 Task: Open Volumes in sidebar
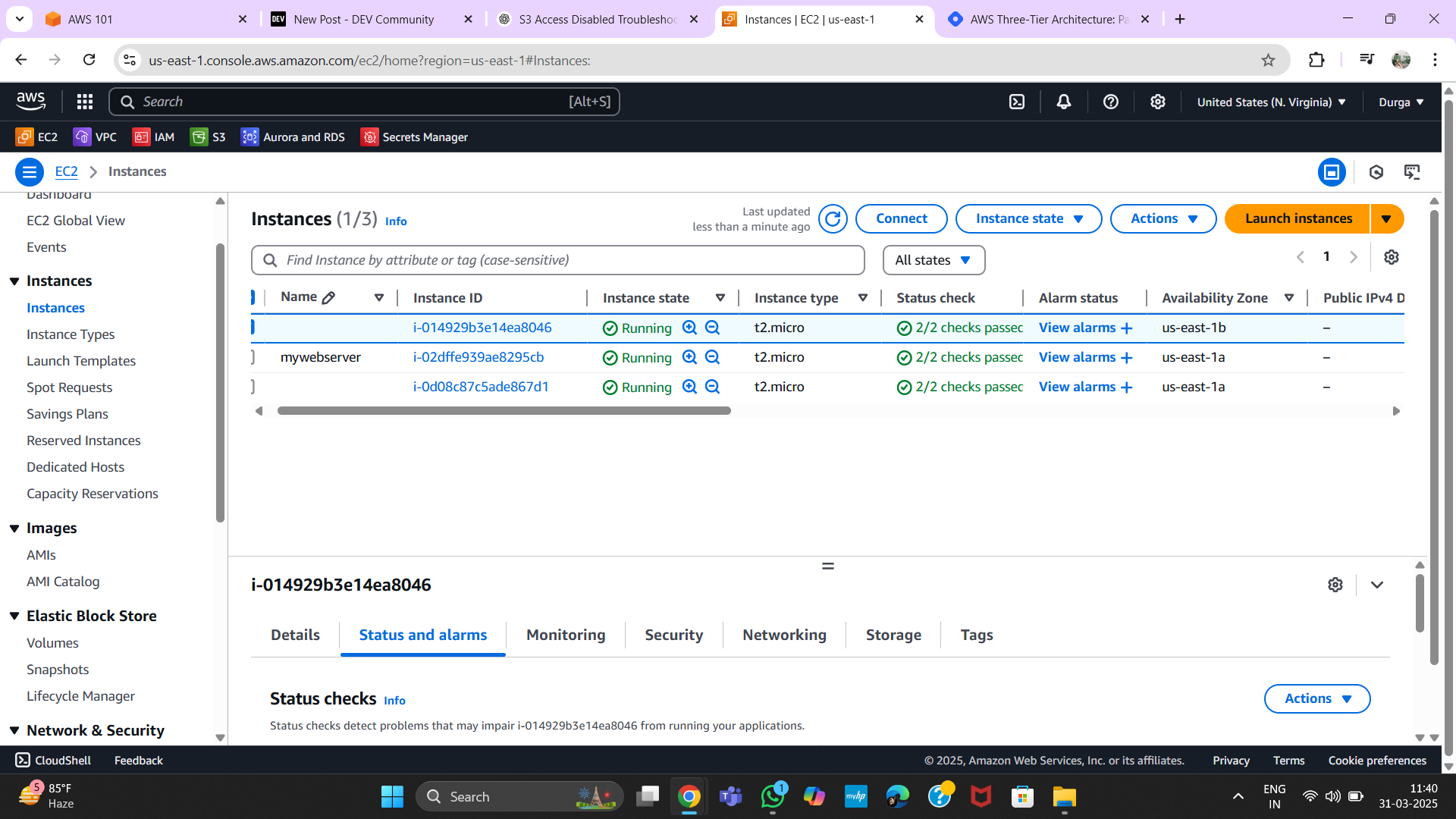[x=52, y=643]
